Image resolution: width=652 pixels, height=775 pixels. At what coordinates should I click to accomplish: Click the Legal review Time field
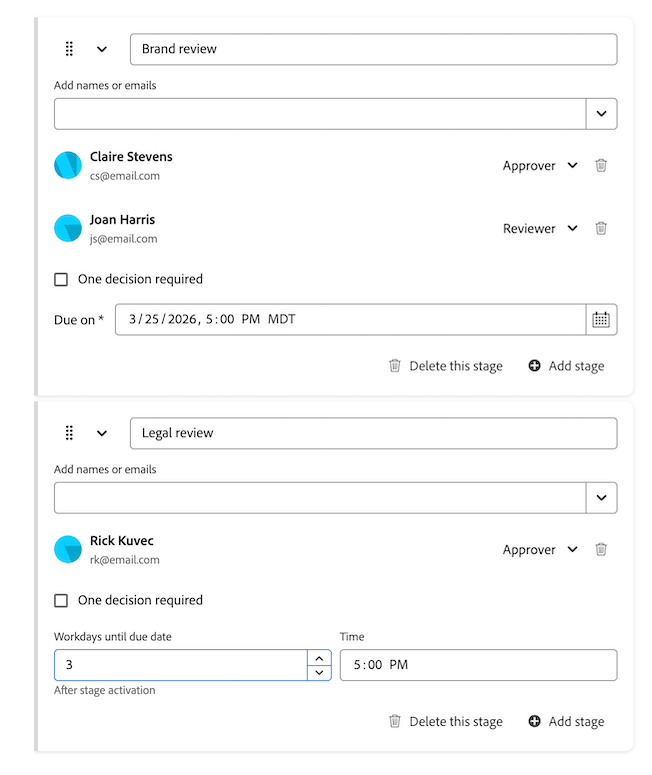click(478, 665)
